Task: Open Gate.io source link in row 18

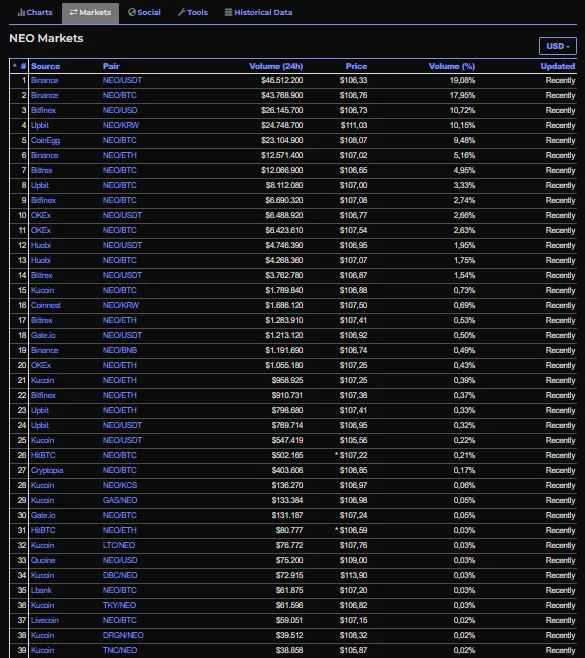Action: [x=43, y=335]
